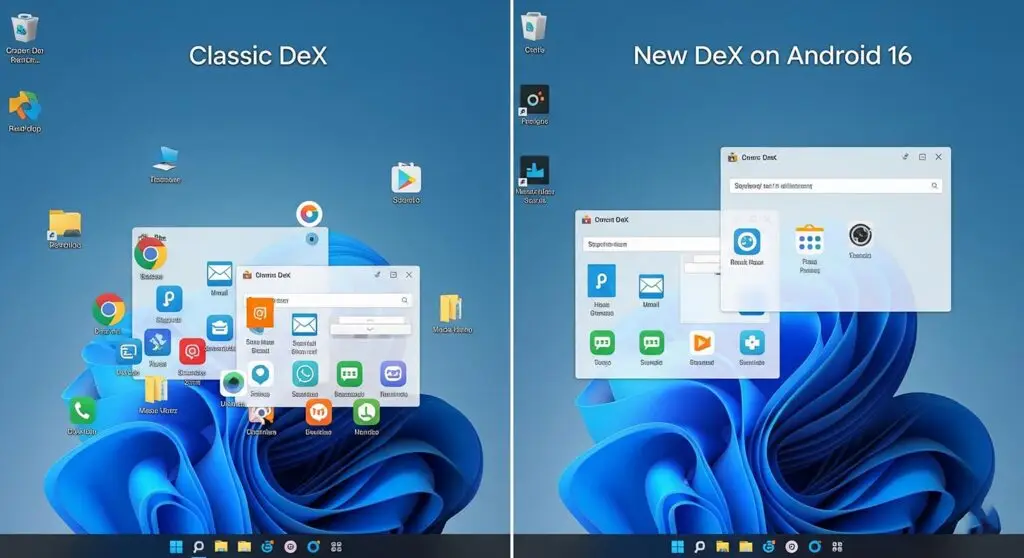The width and height of the screenshot is (1024, 558).
Task: Close the front New DeX window
Action: pyautogui.click(x=938, y=157)
